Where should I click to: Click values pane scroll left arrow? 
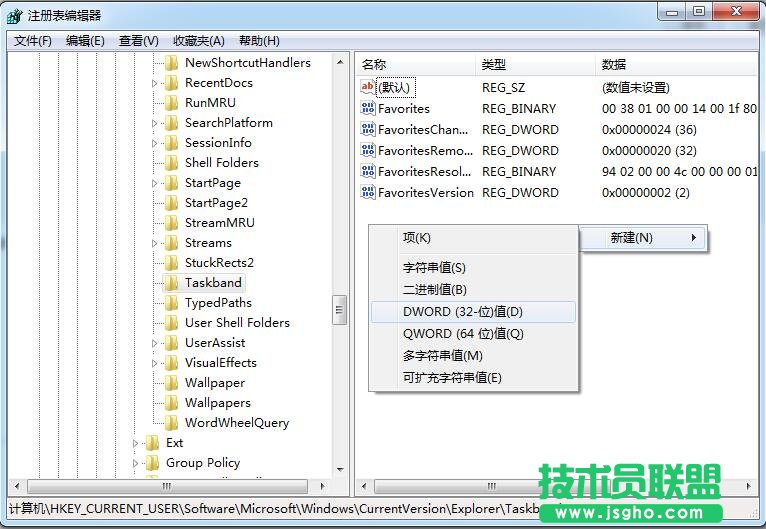[364, 487]
